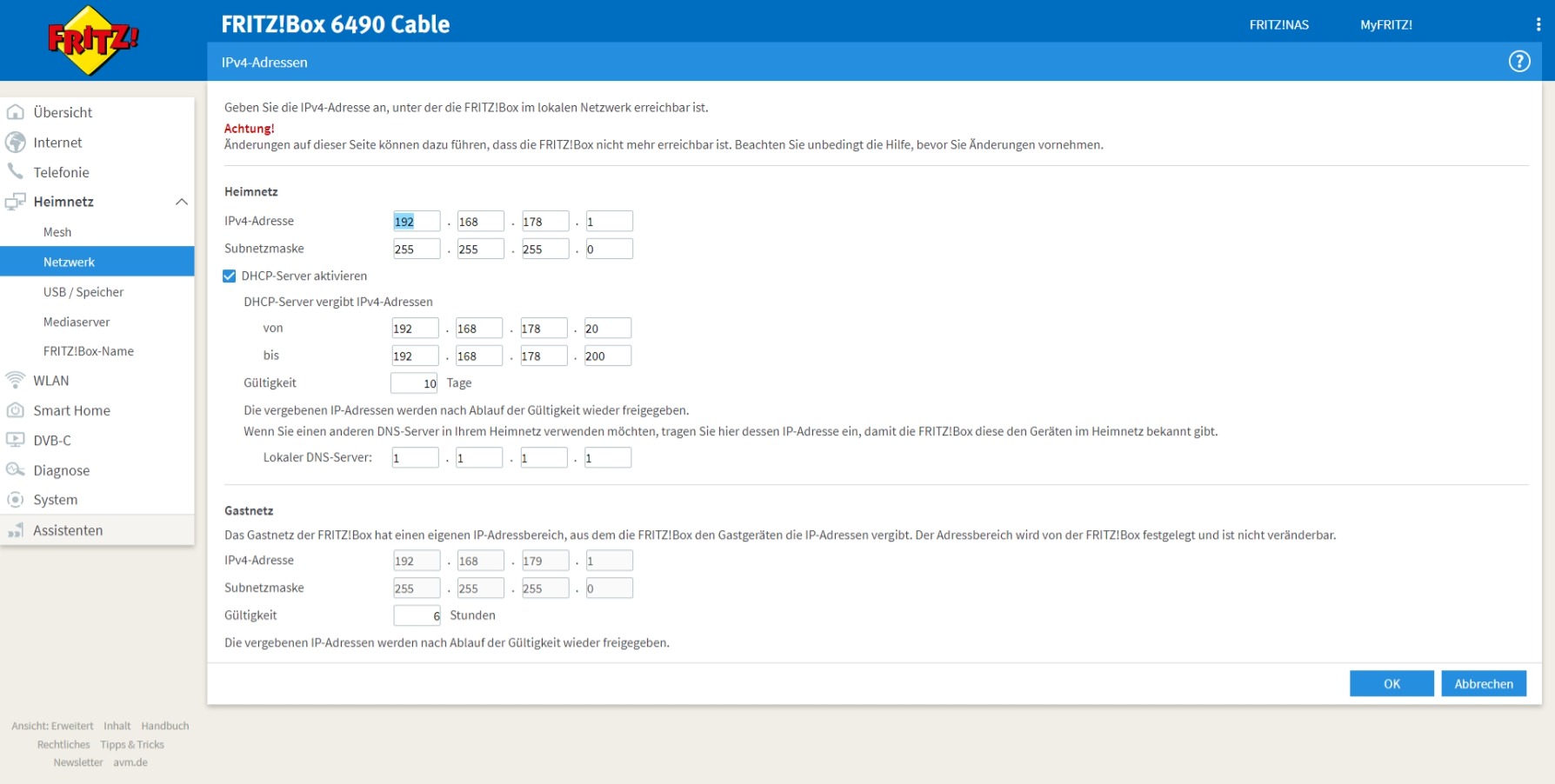The height and width of the screenshot is (784, 1555).
Task: Select Netzwerk submenu item
Action: (x=97, y=262)
